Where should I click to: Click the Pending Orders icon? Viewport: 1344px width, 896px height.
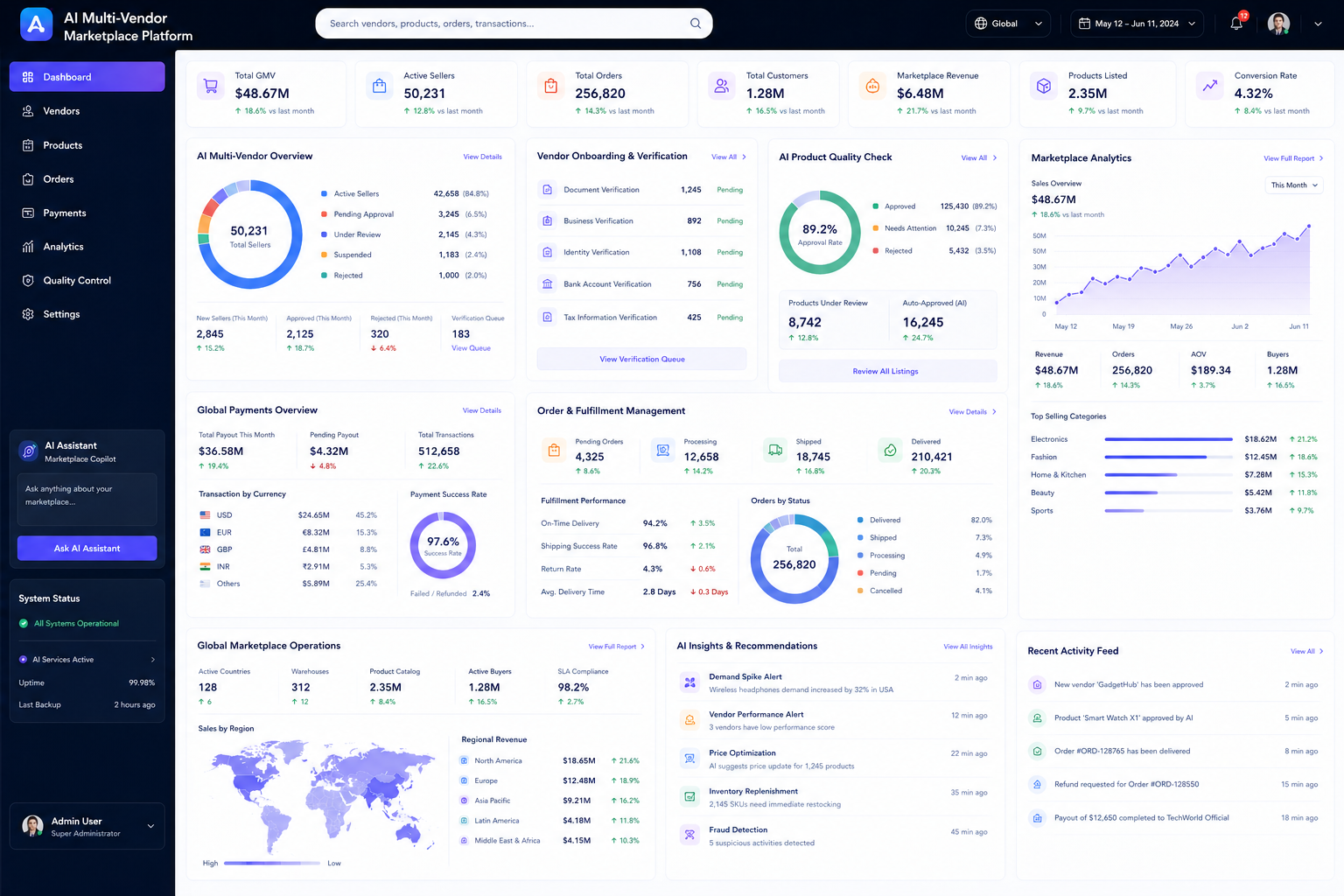pos(554,451)
